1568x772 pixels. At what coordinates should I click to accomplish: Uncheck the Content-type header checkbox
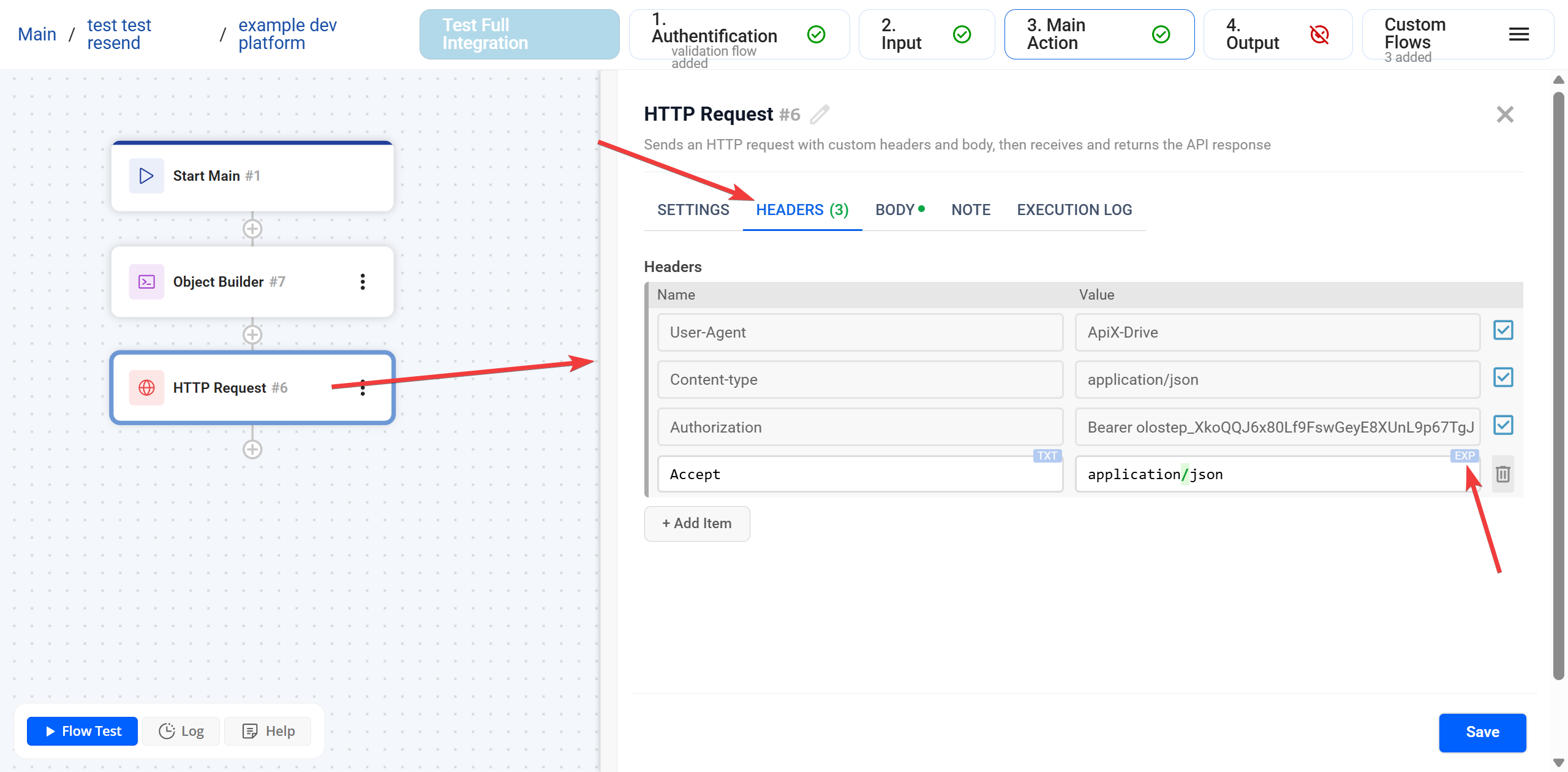(1503, 377)
